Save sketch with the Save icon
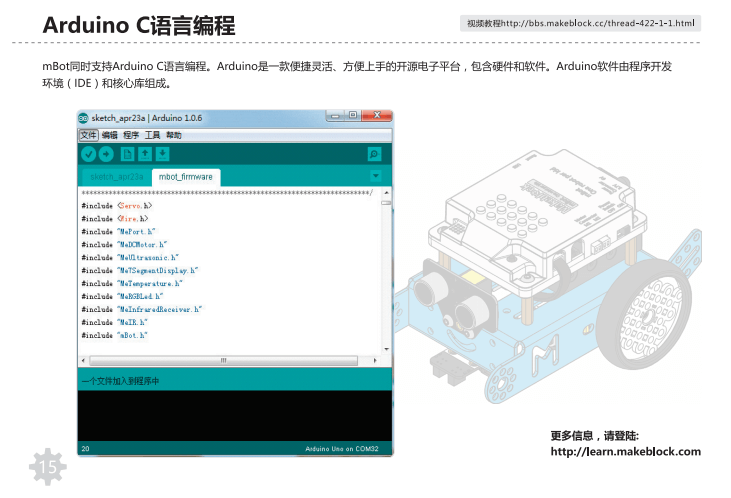This screenshot has height=498, width=731. coord(163,154)
